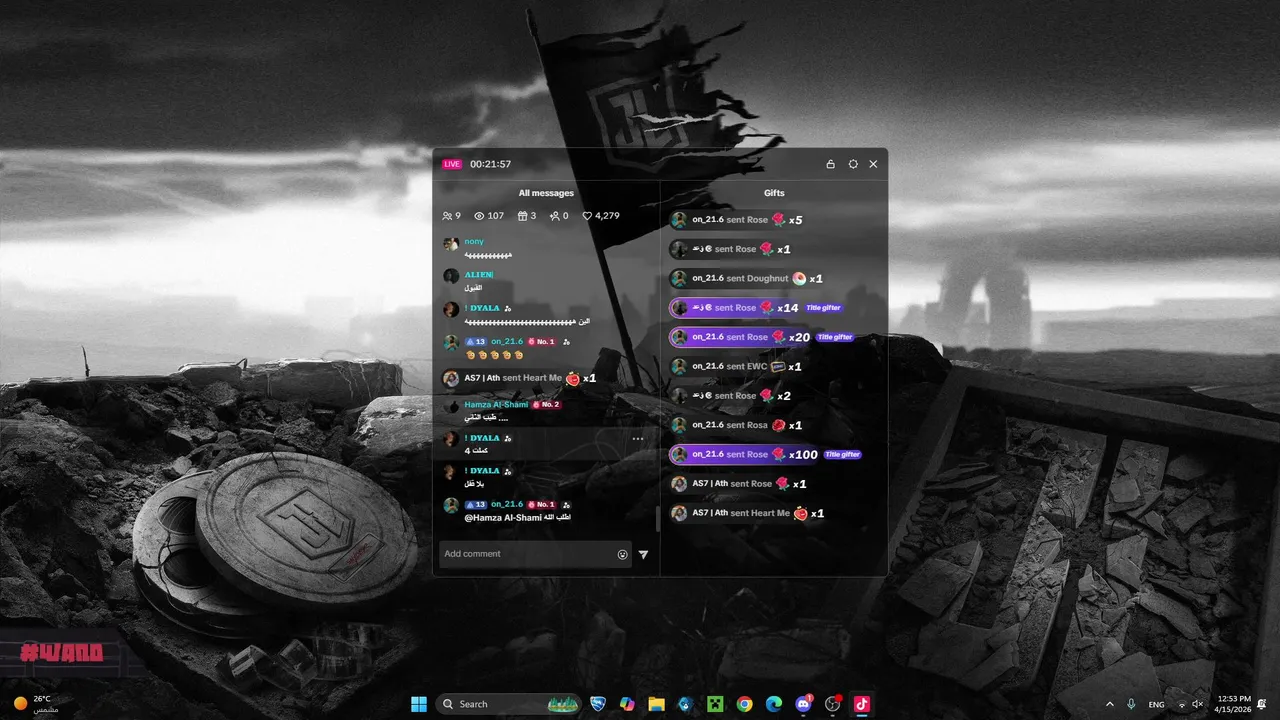Click the 'on_21.6 sent Rose x5' gift row

tap(737, 220)
